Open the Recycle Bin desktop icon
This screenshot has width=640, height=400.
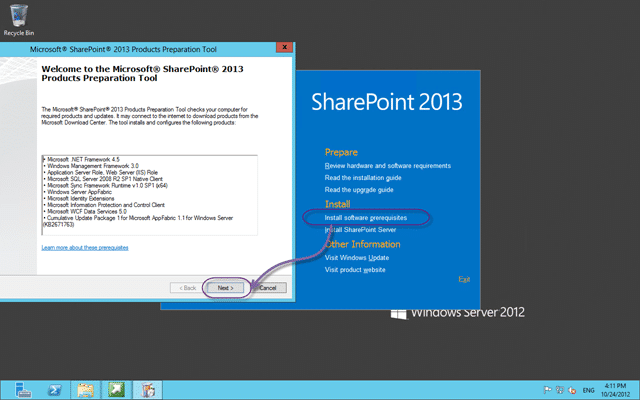[x=19, y=20]
